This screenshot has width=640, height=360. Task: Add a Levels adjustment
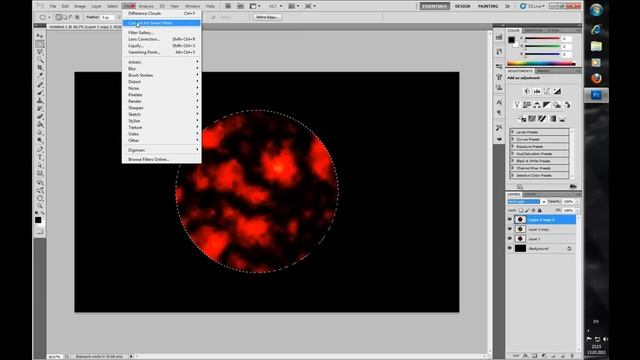[x=537, y=91]
